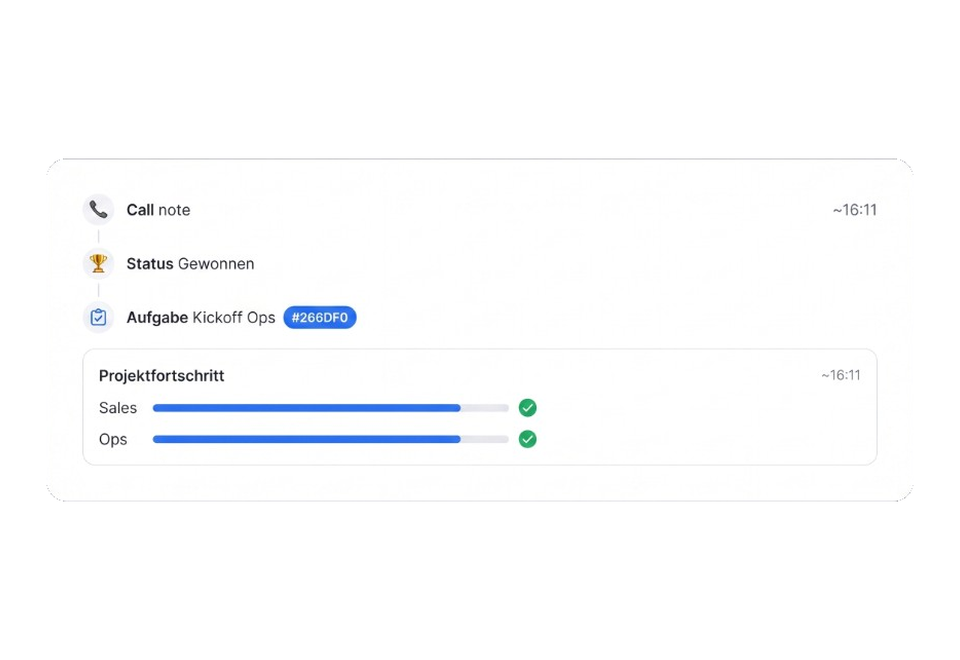Click the Sales progress bar
Screen dimensions: 960x660
[x=331, y=408]
